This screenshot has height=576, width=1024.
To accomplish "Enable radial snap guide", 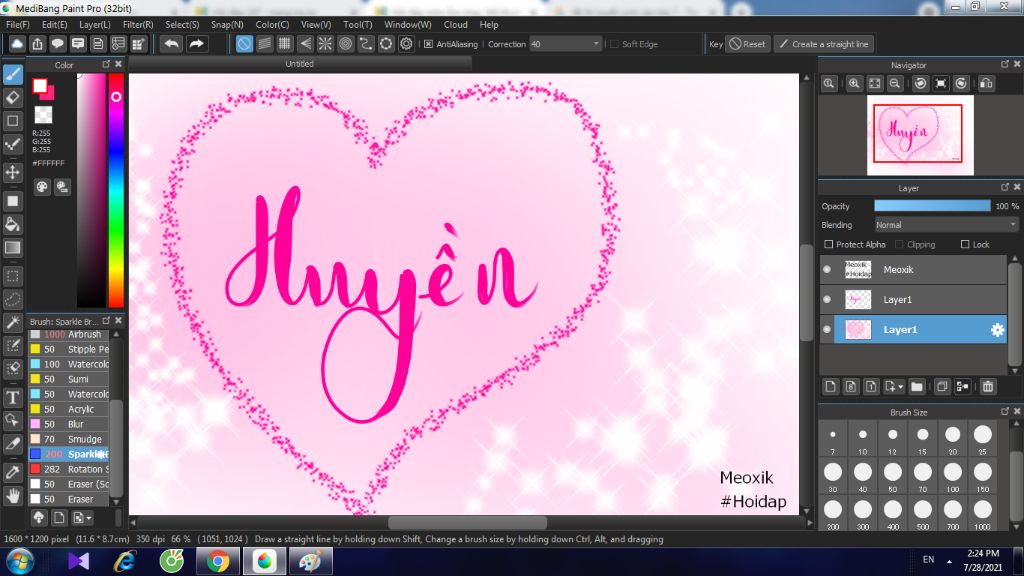I will click(325, 44).
